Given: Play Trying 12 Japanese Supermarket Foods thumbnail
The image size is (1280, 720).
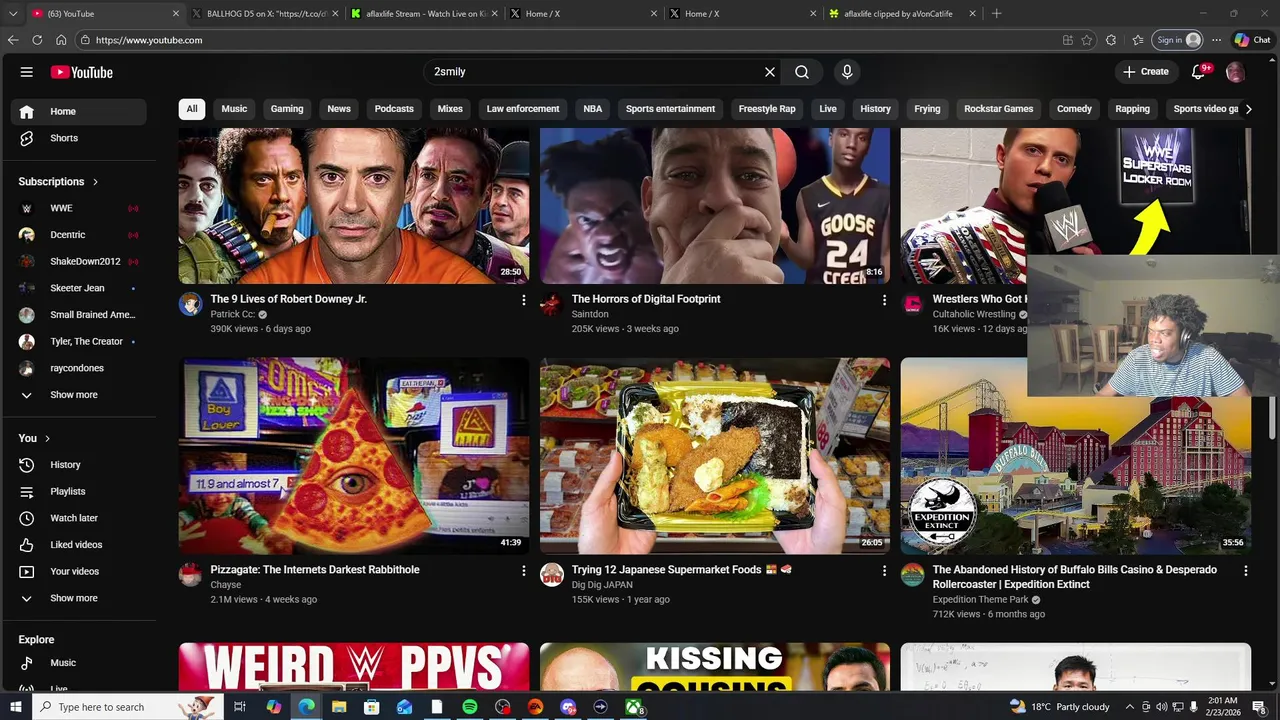Looking at the screenshot, I should pos(715,455).
